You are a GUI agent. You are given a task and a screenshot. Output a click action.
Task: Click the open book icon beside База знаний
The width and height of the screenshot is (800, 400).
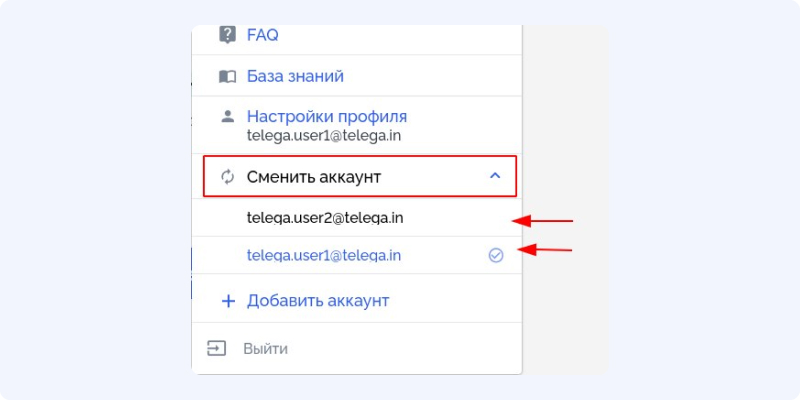(x=228, y=77)
